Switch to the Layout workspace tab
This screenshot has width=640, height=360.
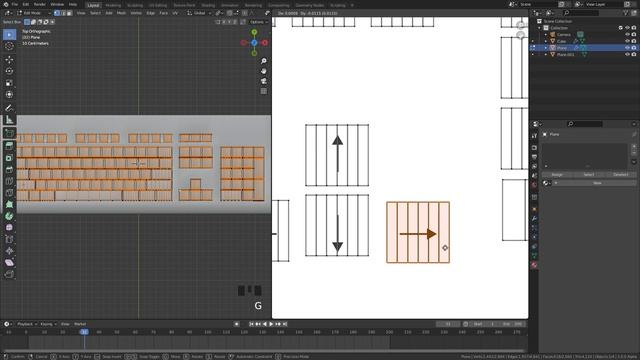point(93,5)
